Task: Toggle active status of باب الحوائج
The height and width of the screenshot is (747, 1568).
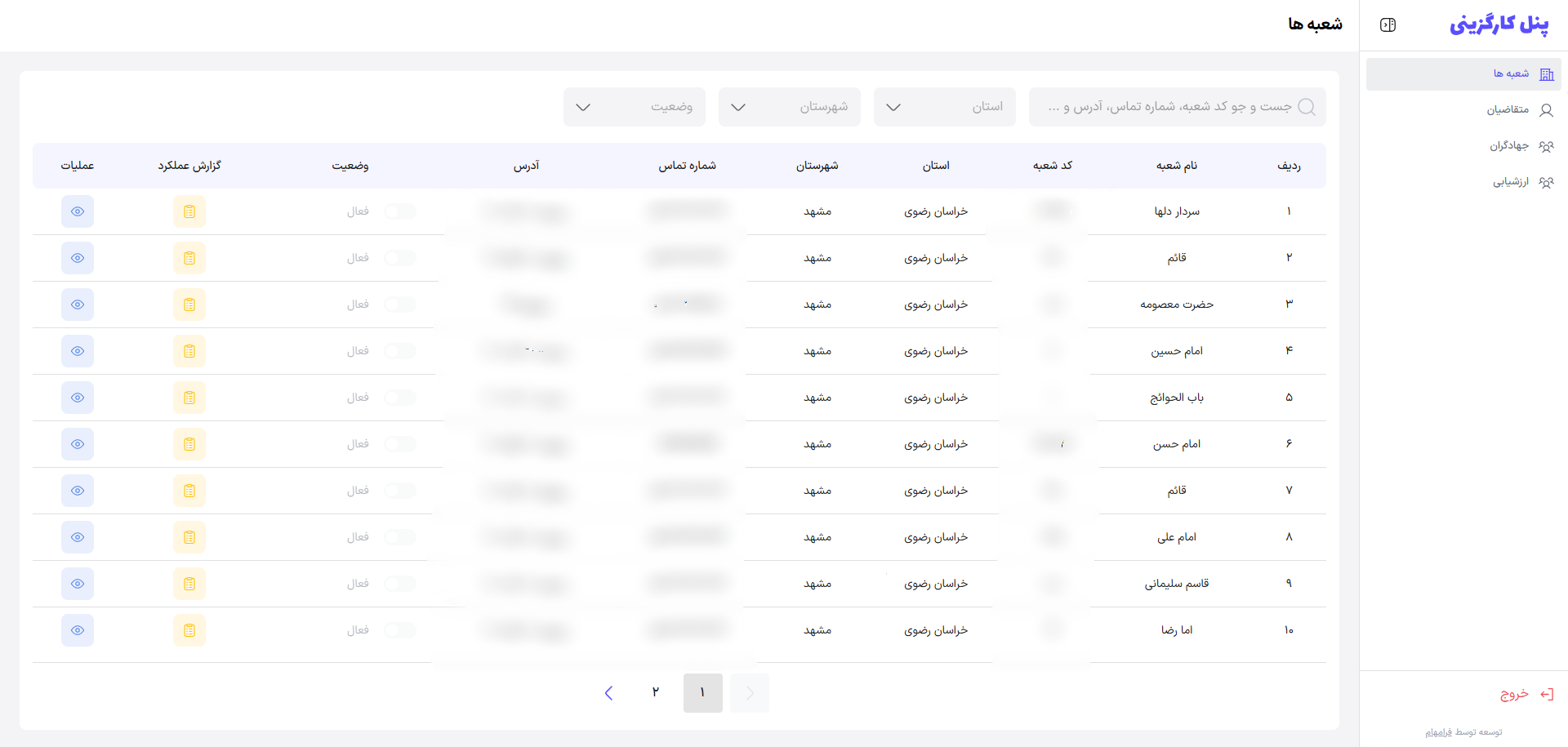Action: tap(400, 398)
